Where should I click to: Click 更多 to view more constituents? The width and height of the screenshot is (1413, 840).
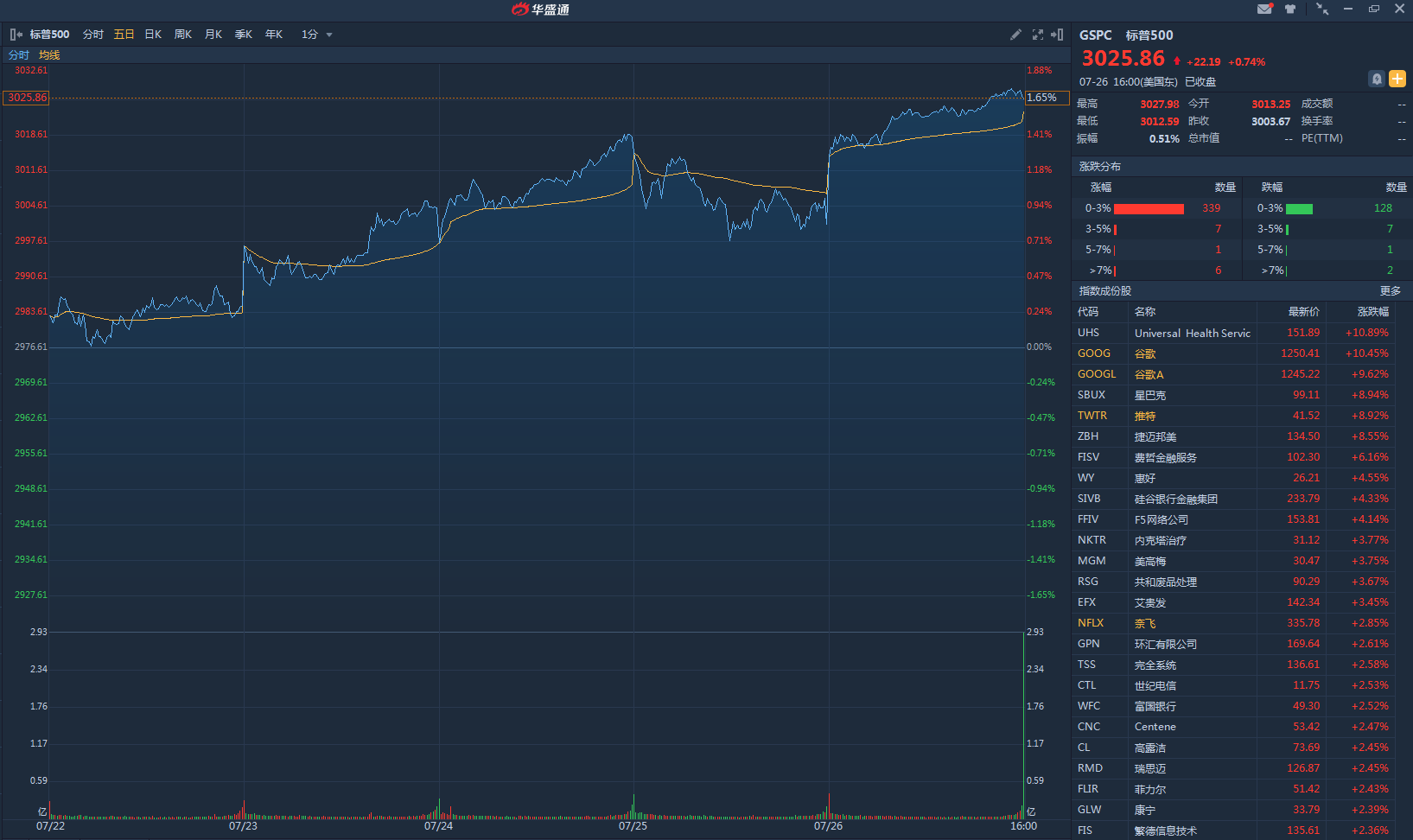pyautogui.click(x=1390, y=291)
